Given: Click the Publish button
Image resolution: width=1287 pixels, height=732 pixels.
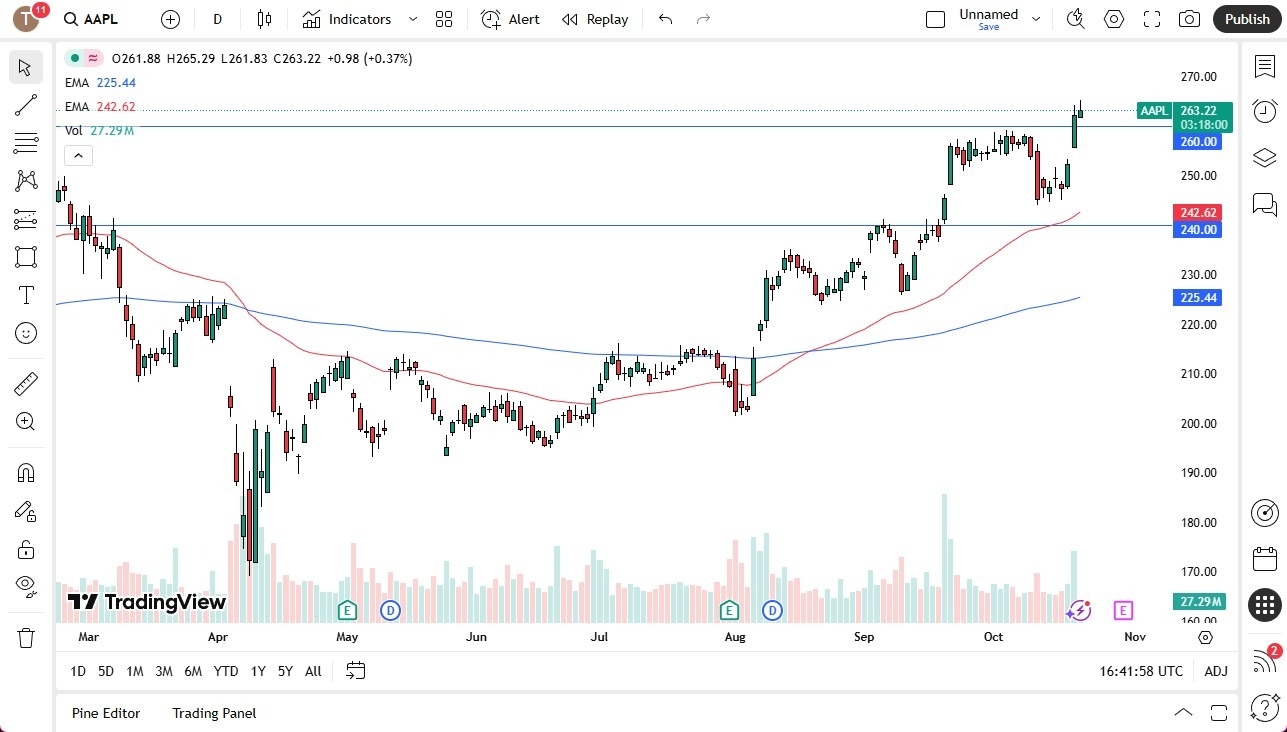Looking at the screenshot, I should [x=1246, y=18].
